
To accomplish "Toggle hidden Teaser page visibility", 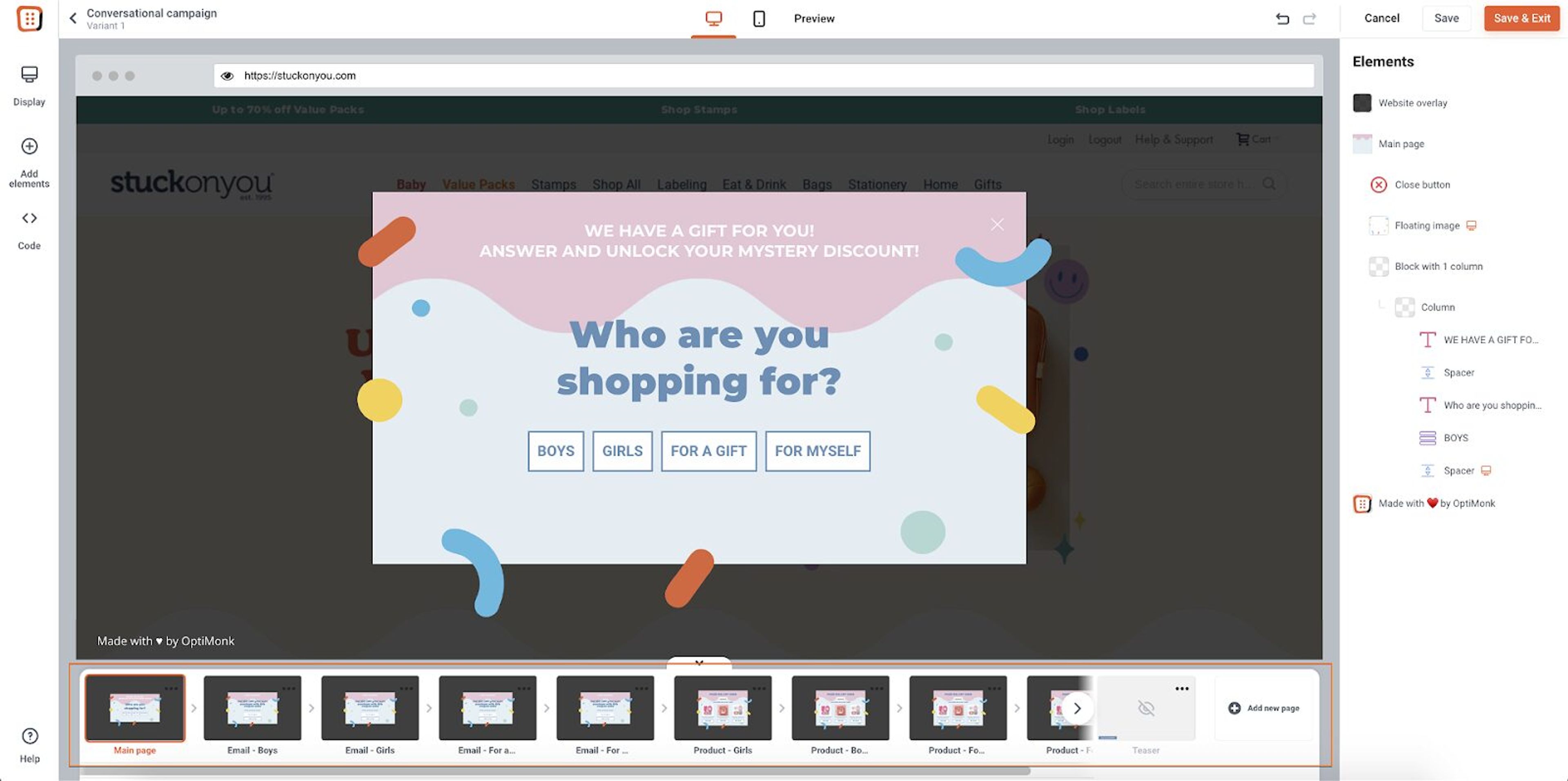I will (1146, 708).
